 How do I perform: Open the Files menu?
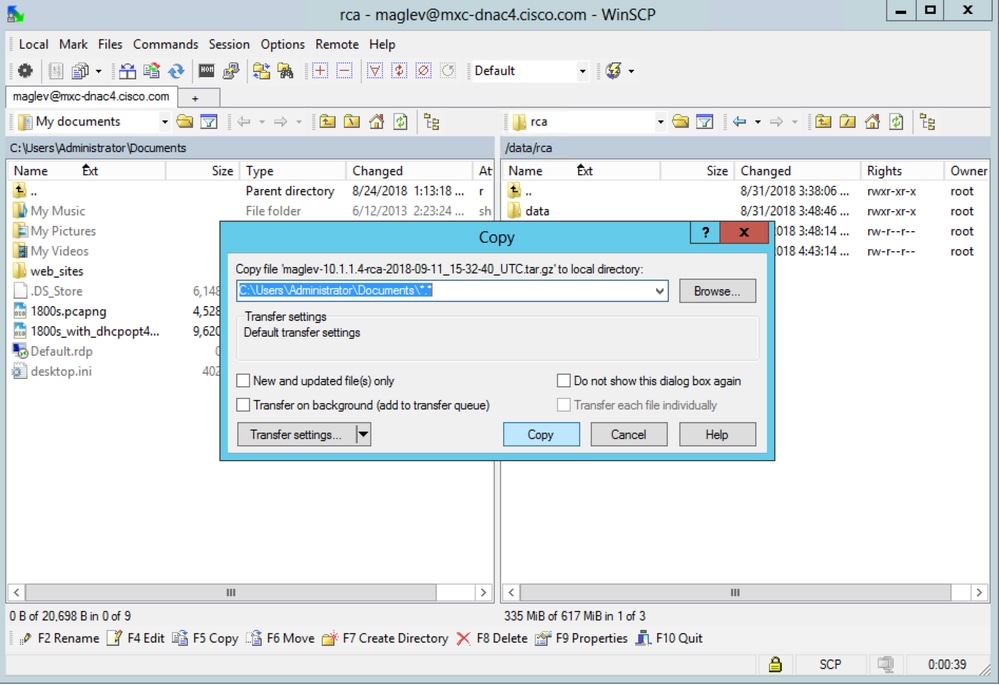110,44
